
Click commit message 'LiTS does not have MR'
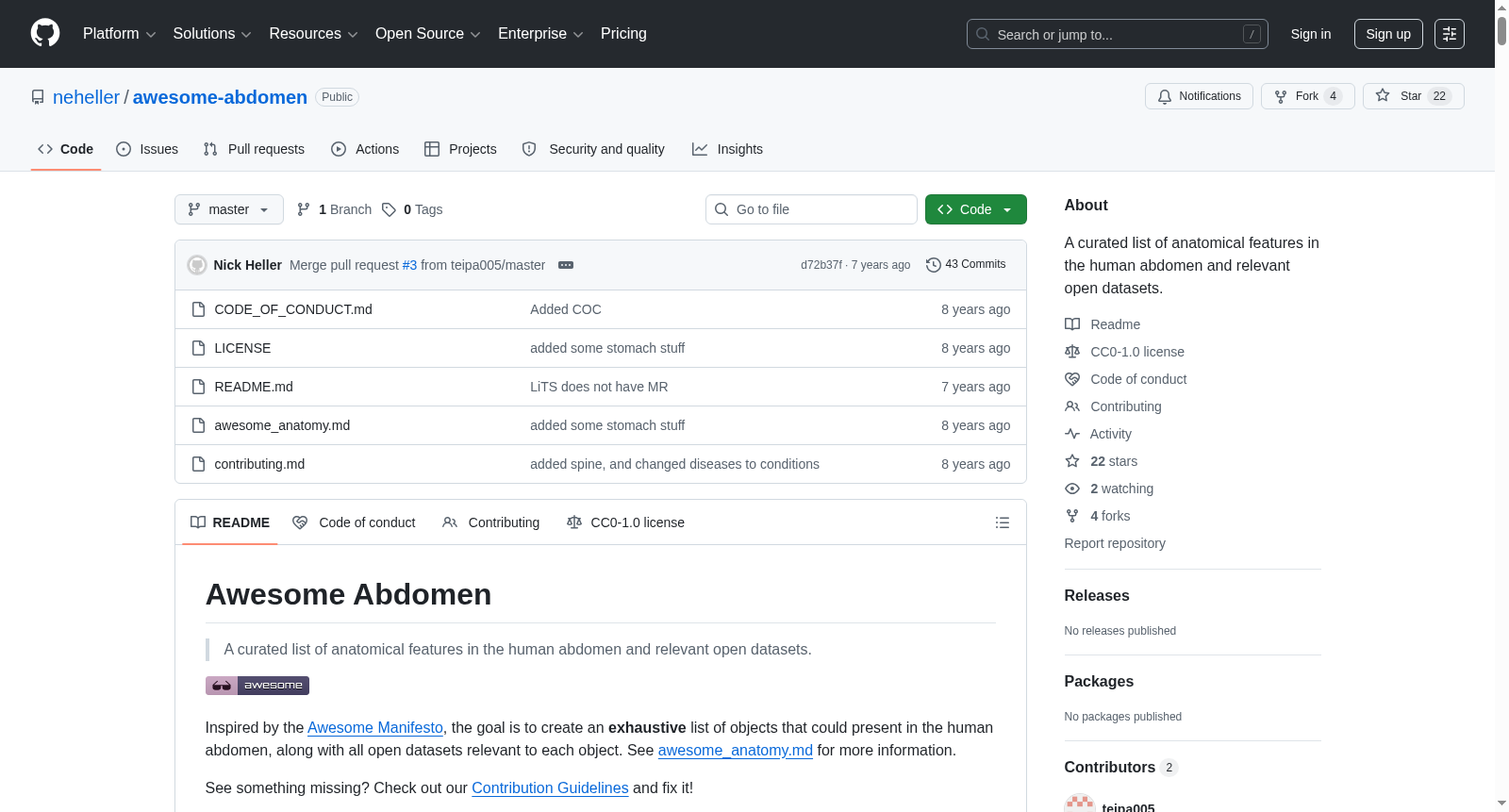(x=599, y=387)
